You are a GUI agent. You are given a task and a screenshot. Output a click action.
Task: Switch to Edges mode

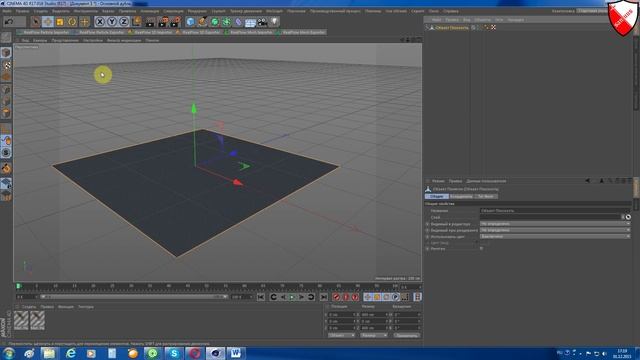click(x=6, y=101)
